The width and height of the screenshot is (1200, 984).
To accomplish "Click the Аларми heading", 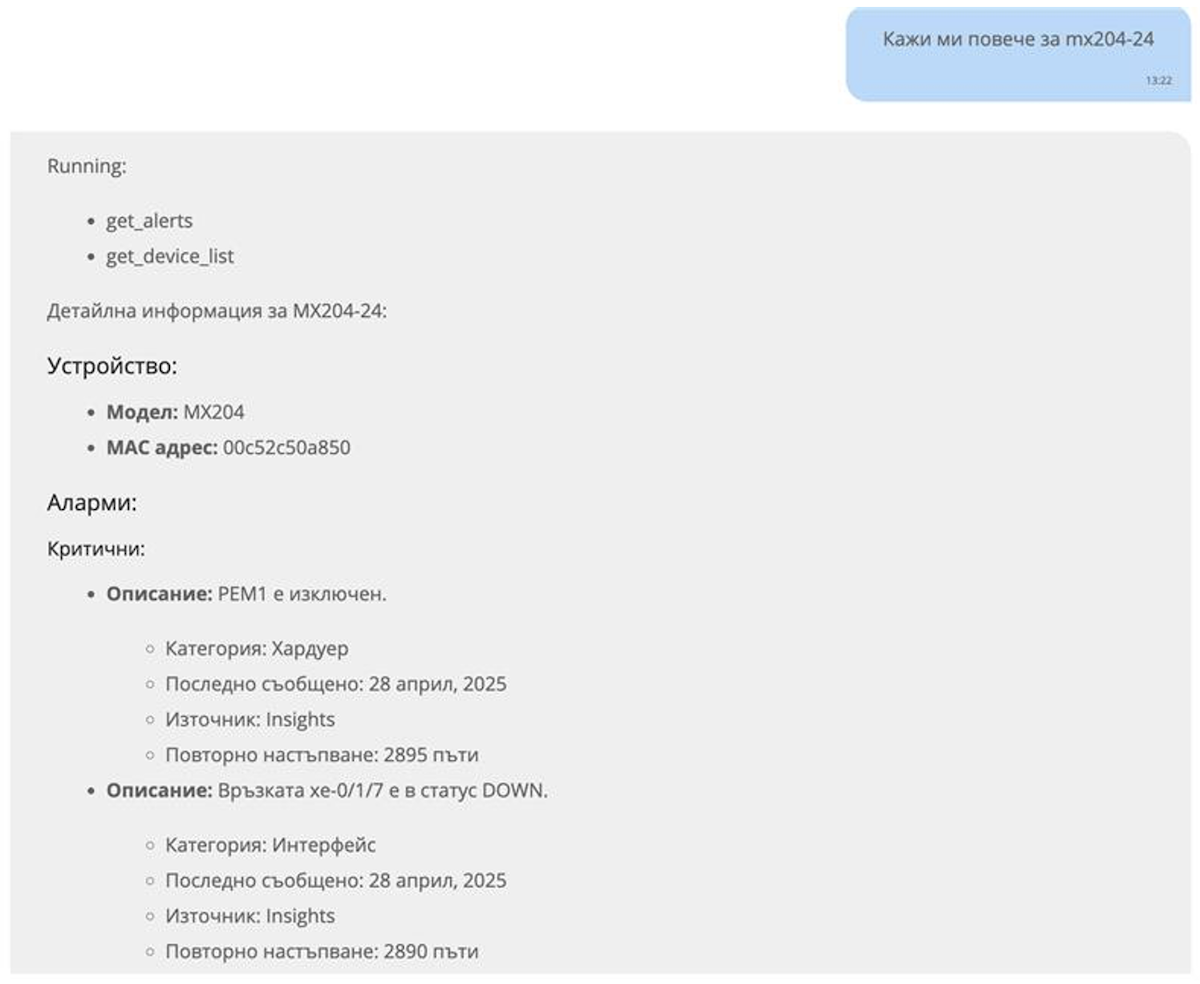I will [x=92, y=504].
